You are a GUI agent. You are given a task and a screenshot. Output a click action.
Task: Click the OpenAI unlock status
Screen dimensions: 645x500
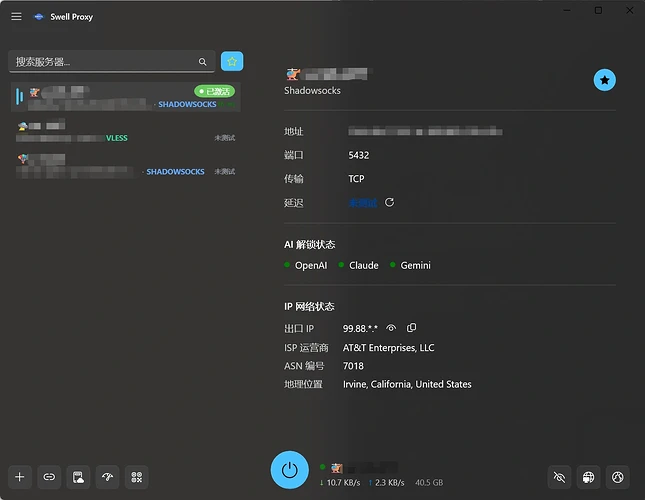(306, 265)
